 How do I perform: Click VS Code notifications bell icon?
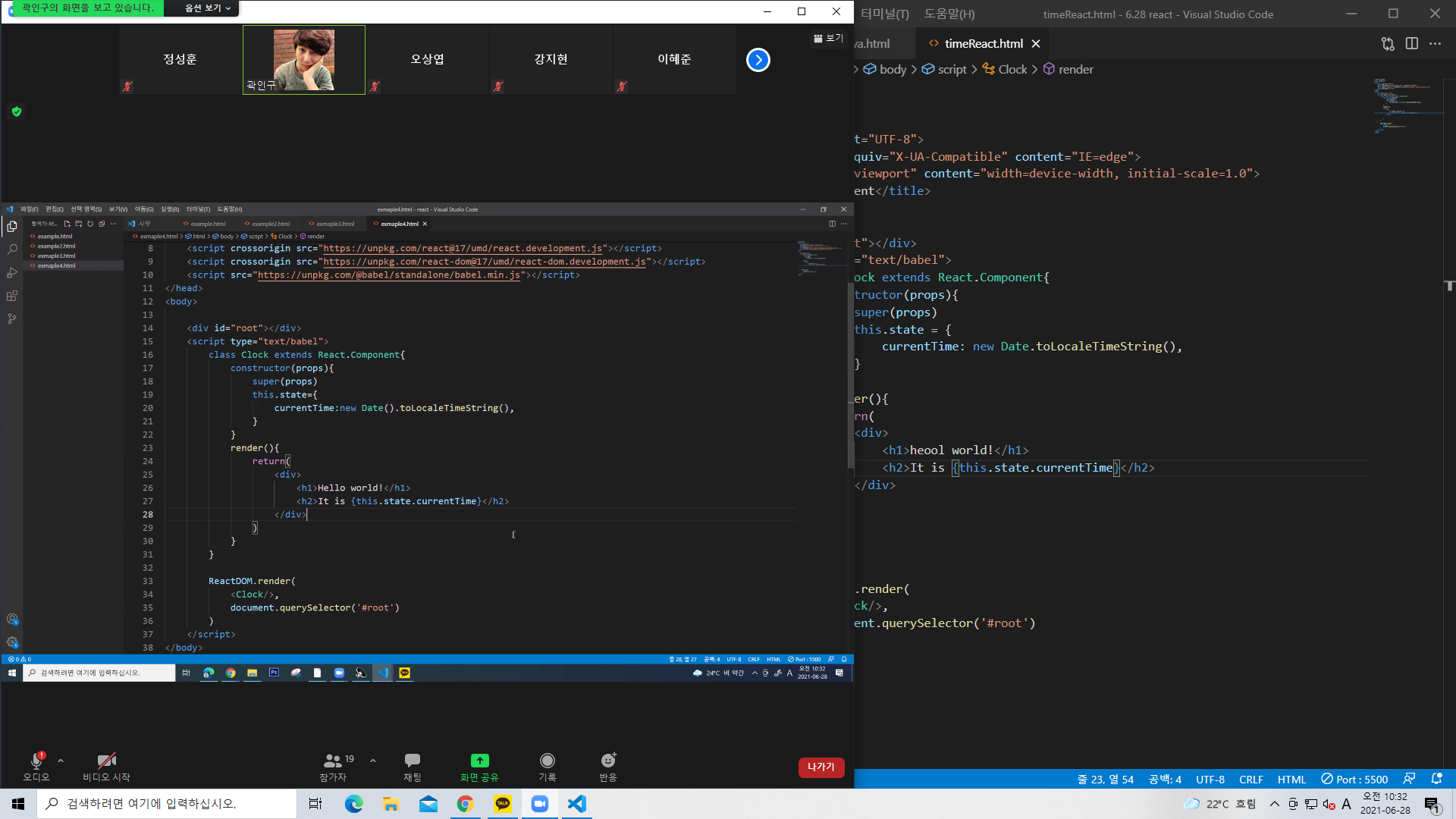pos(1436,779)
